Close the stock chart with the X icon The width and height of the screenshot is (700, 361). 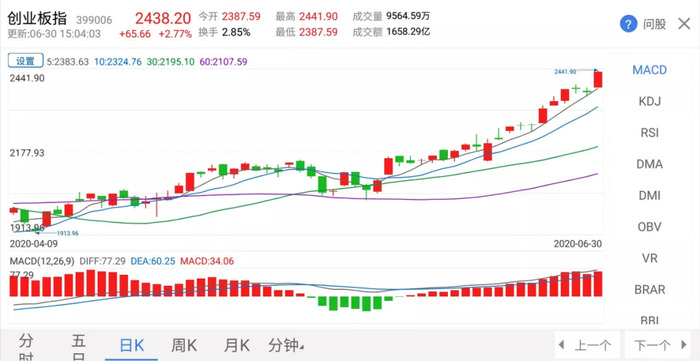pyautogui.click(x=684, y=24)
